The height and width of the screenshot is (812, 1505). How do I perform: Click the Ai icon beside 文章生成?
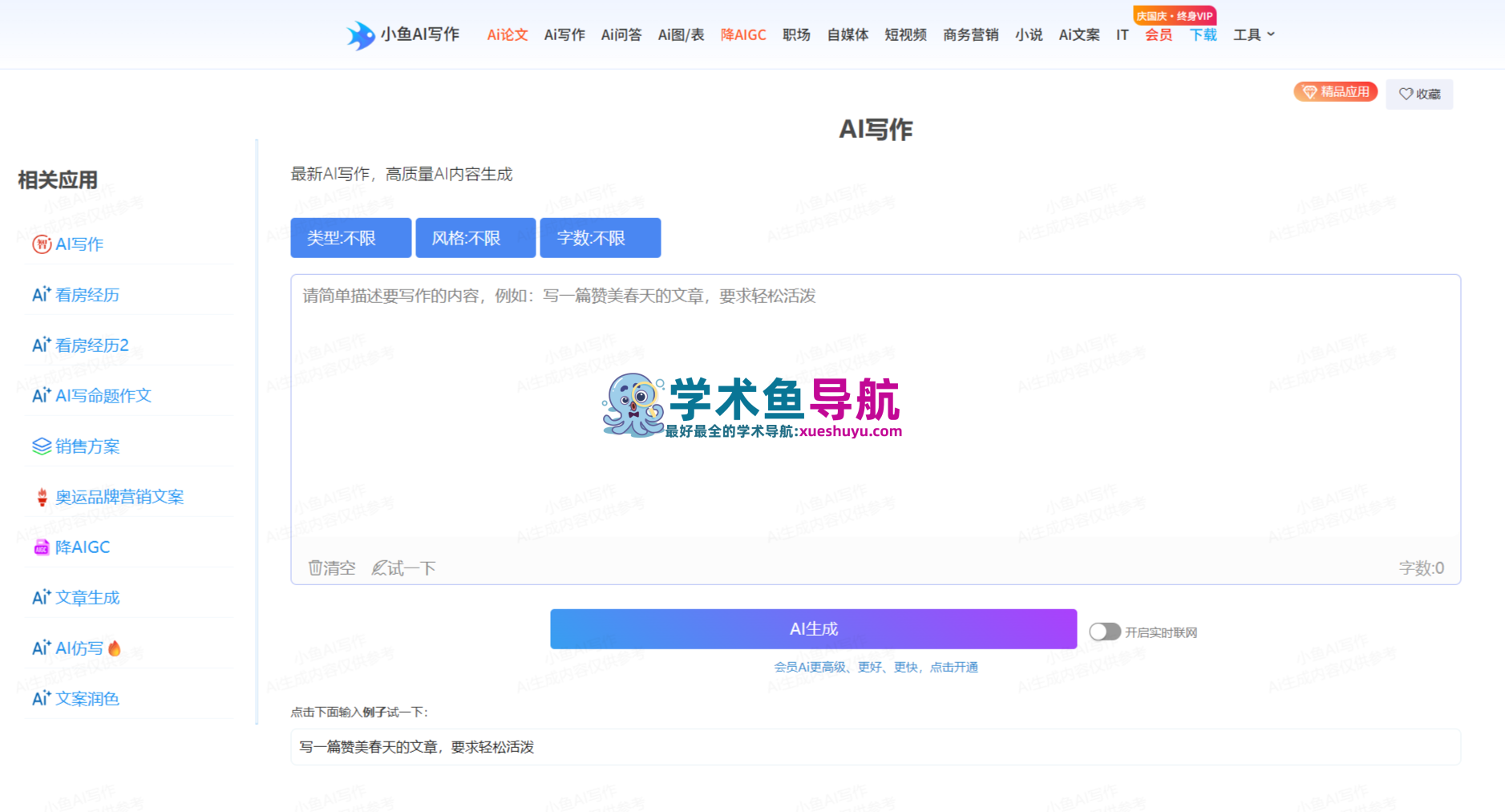(x=42, y=597)
